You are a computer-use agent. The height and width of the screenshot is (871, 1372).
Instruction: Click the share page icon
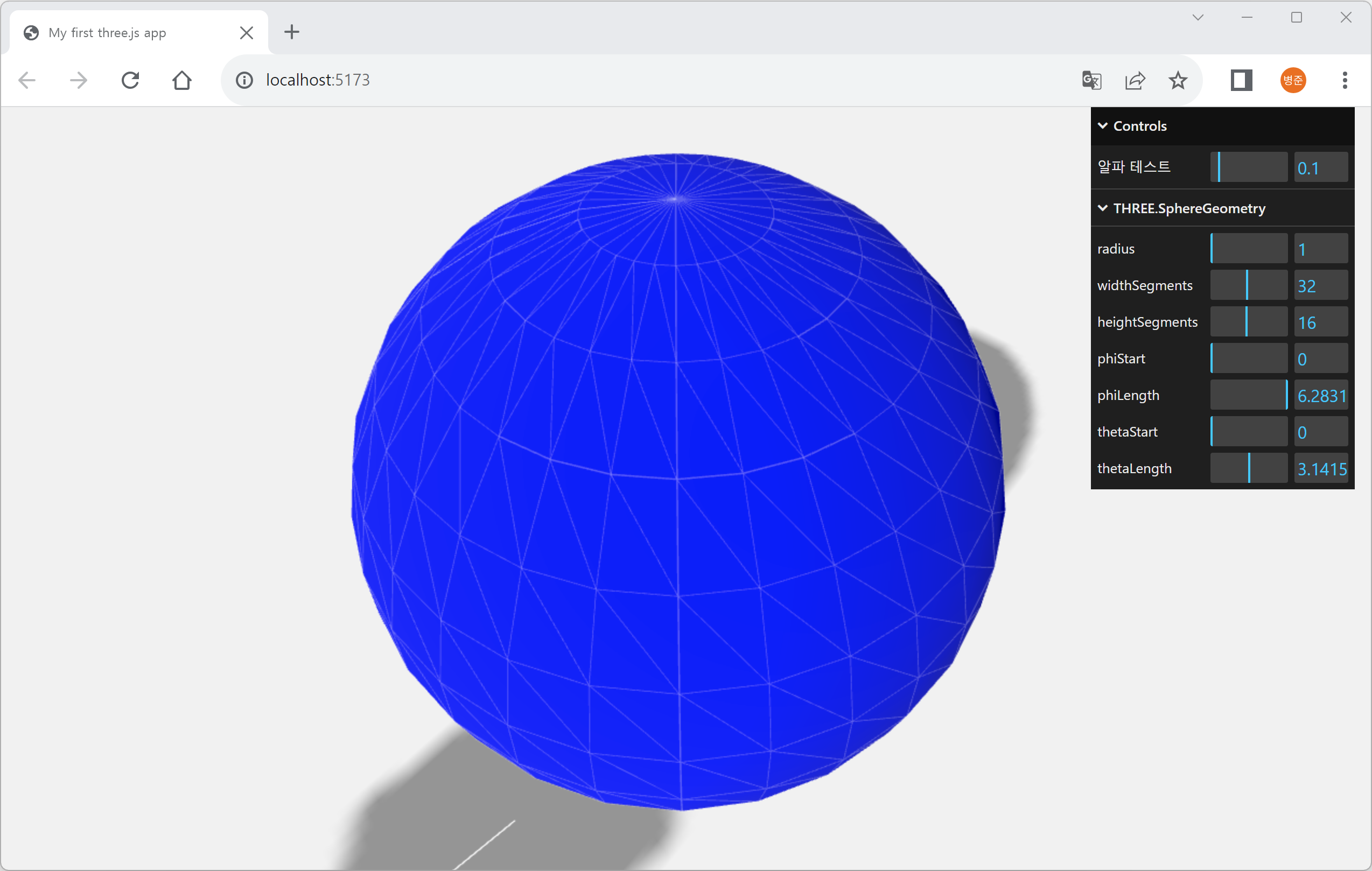point(1135,80)
